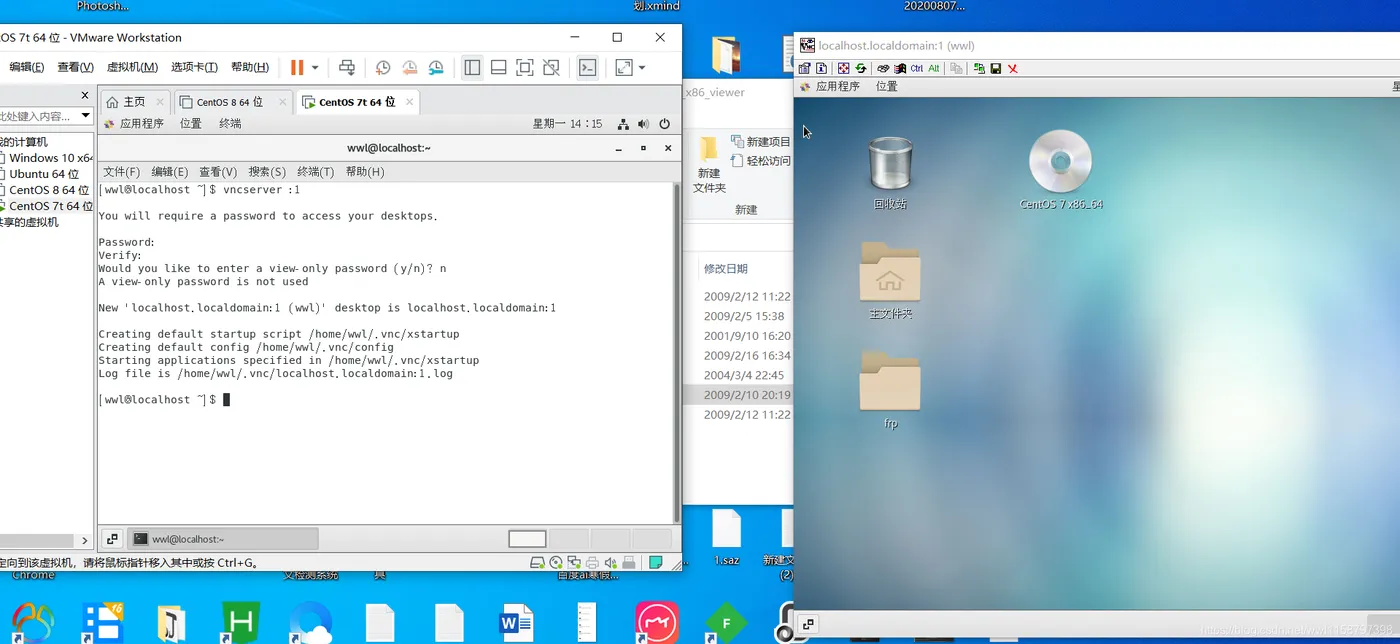Screen dimensions: 1400x644
Task: Click CD/DVD status icon in VMware
Action: pyautogui.click(x=555, y=563)
